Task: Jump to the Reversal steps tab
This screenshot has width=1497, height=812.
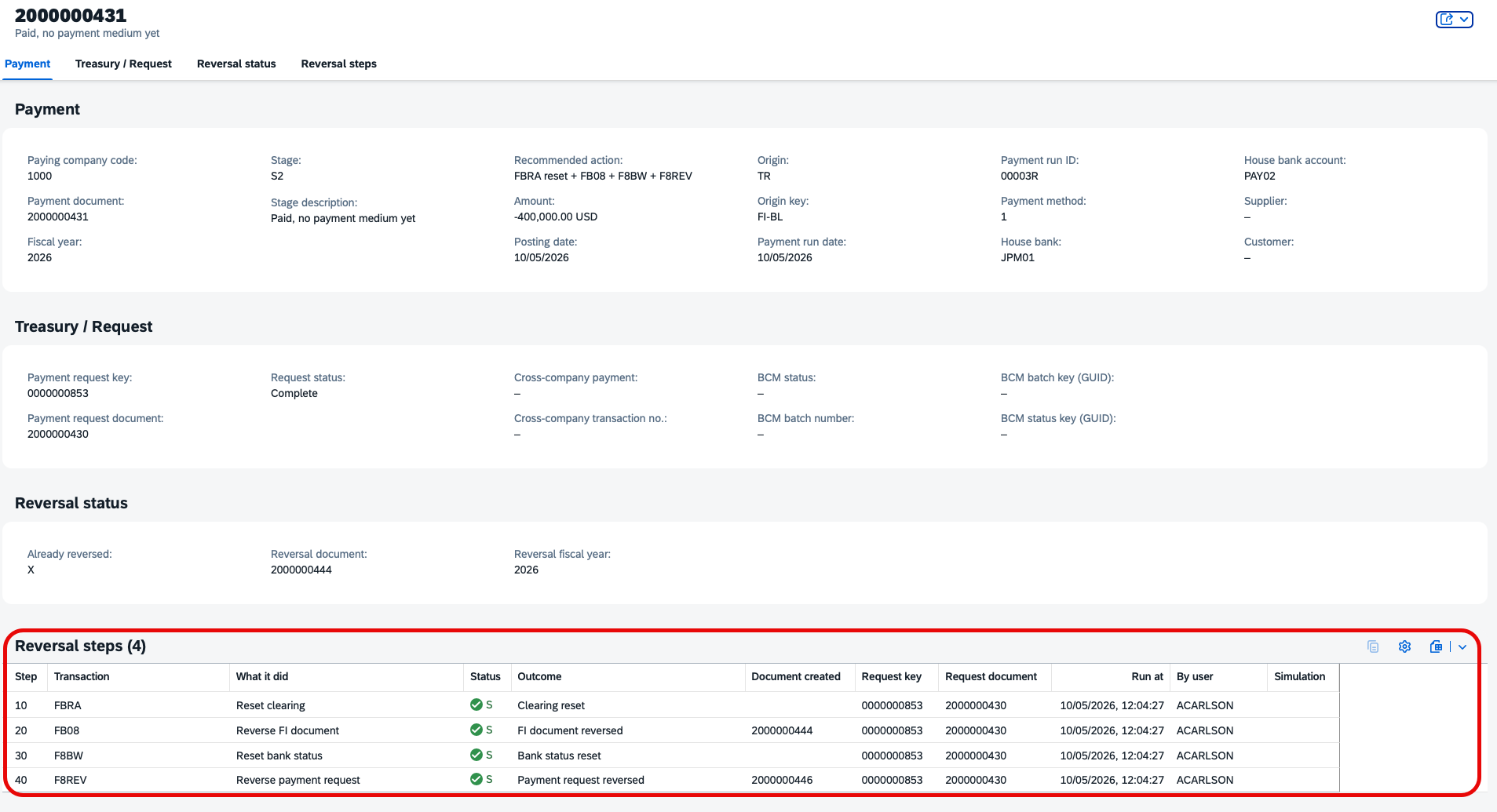Action: click(x=339, y=64)
